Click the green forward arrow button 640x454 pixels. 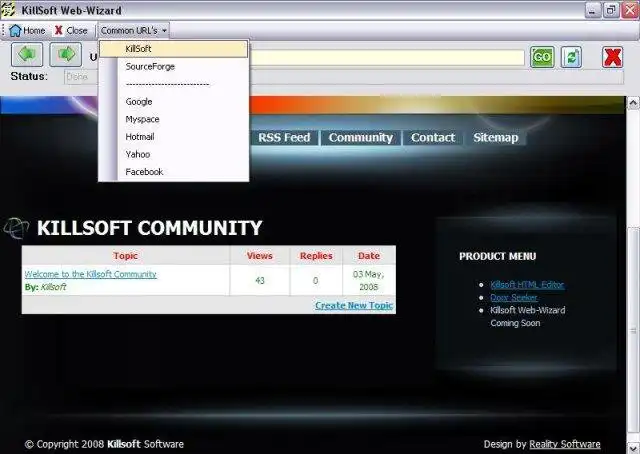(66, 54)
